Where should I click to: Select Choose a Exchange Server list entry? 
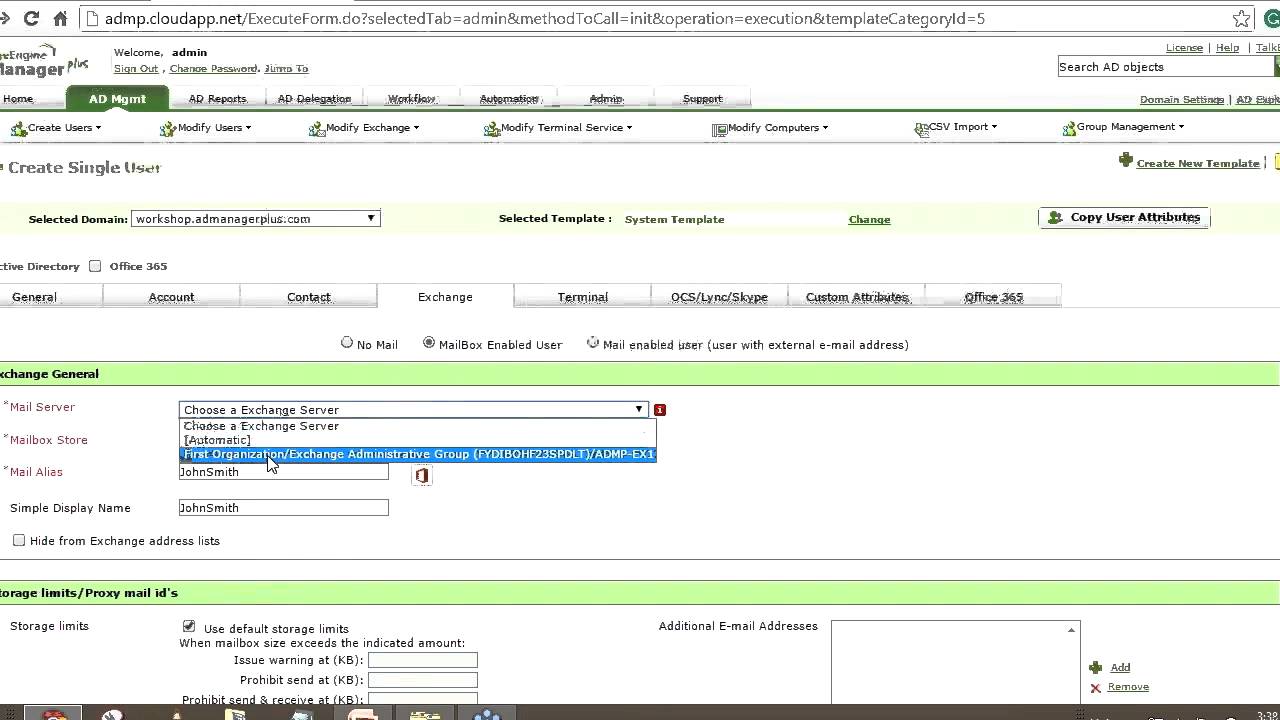(x=417, y=426)
